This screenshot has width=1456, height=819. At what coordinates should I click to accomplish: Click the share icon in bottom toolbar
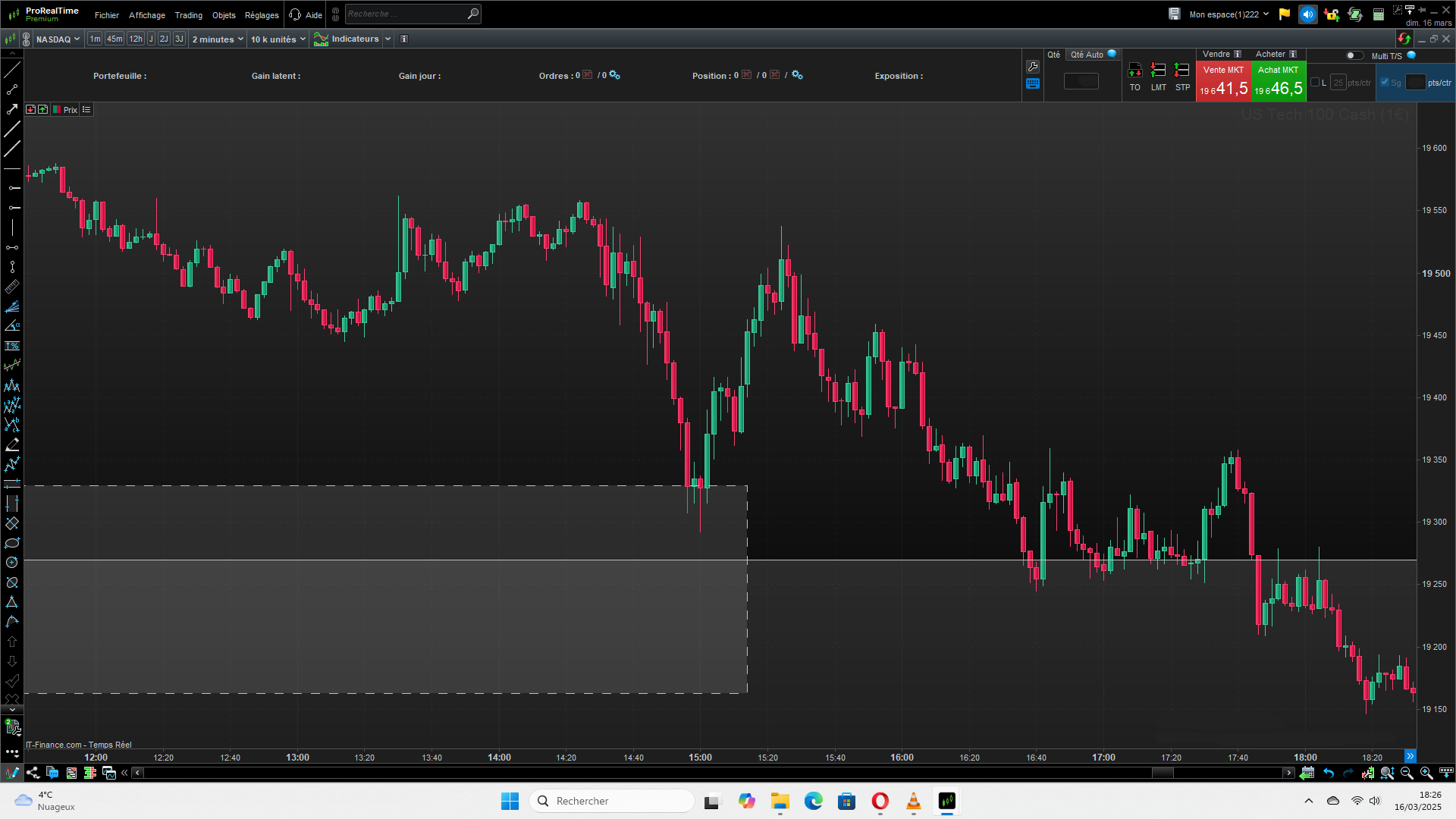tap(33, 773)
